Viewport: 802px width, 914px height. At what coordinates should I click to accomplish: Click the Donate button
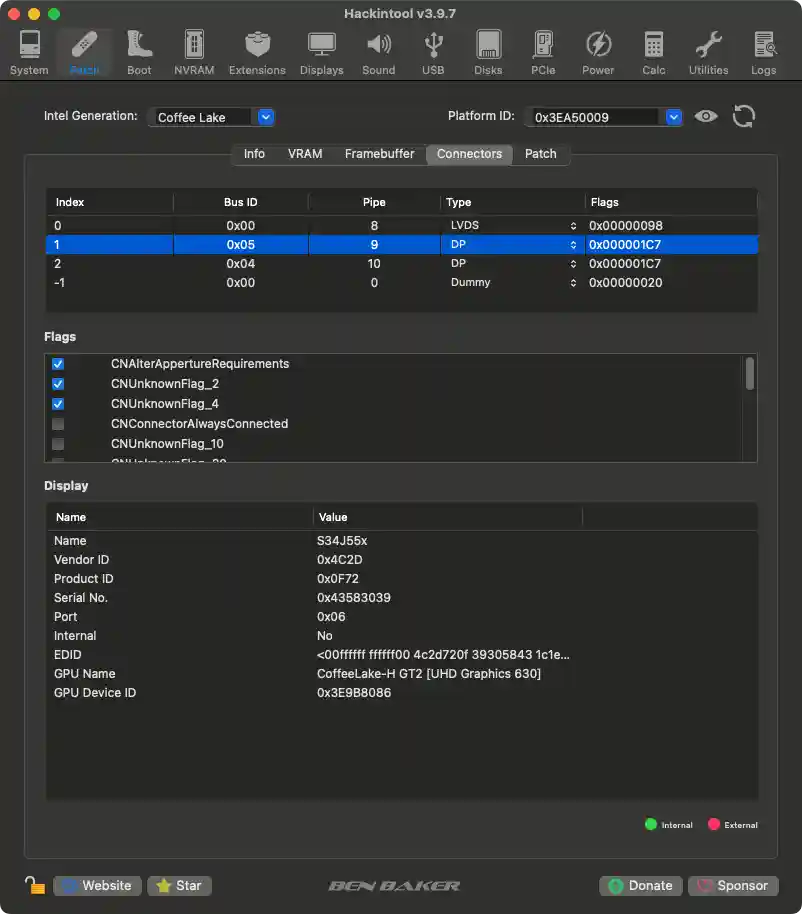pyautogui.click(x=640, y=885)
